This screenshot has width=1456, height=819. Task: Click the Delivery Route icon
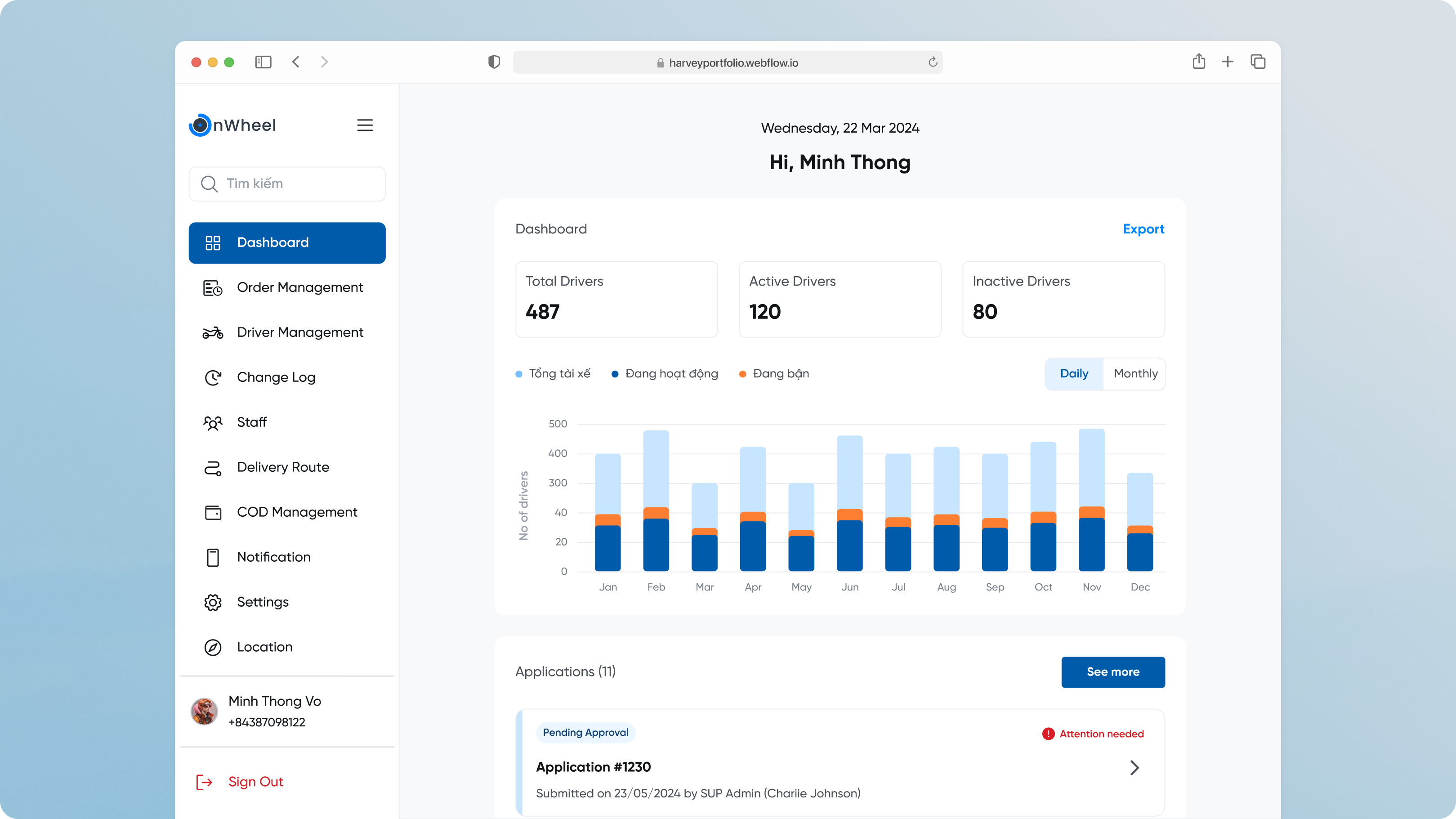(x=213, y=467)
